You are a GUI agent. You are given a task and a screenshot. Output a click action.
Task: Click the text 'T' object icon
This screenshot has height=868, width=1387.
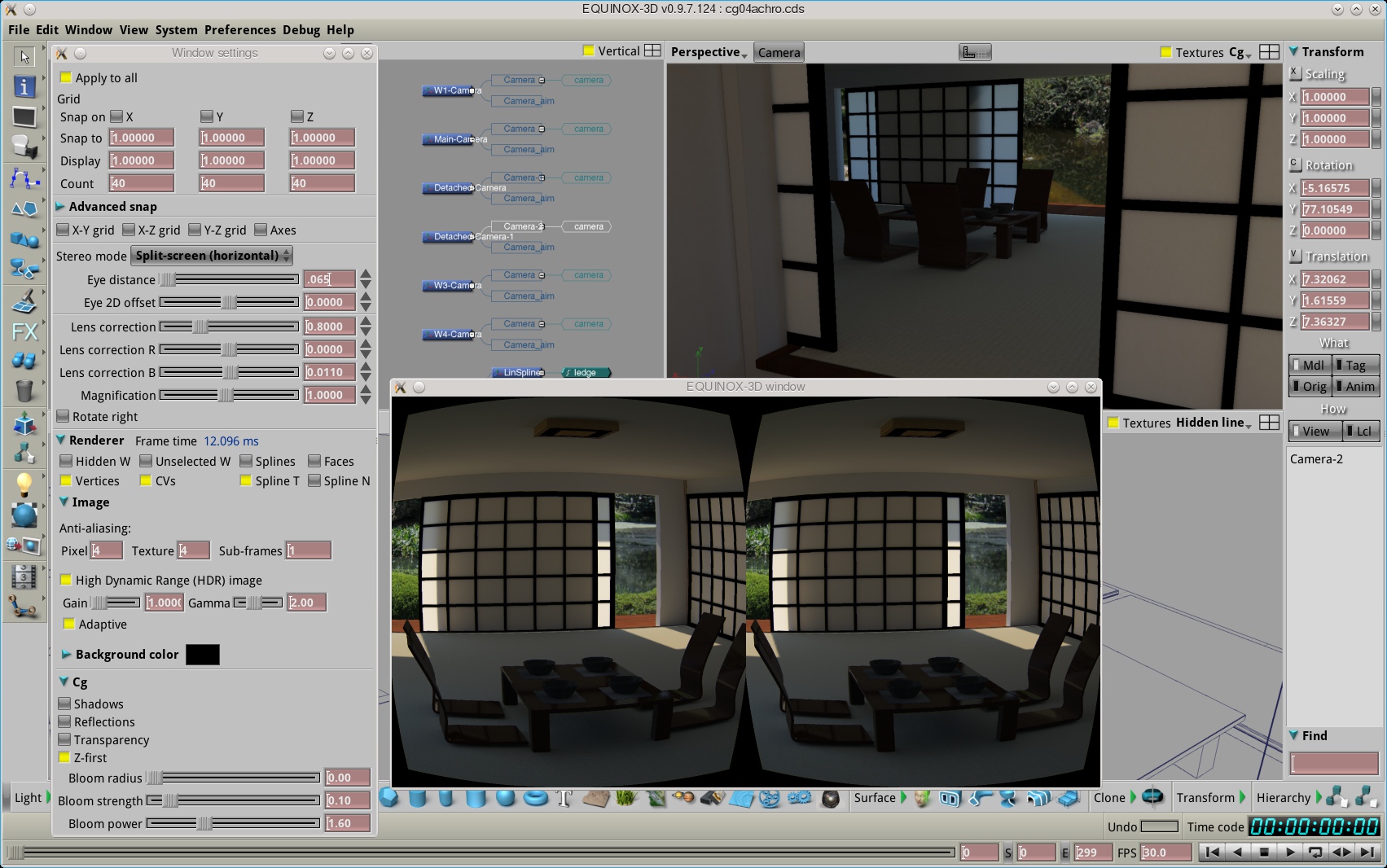tap(564, 798)
